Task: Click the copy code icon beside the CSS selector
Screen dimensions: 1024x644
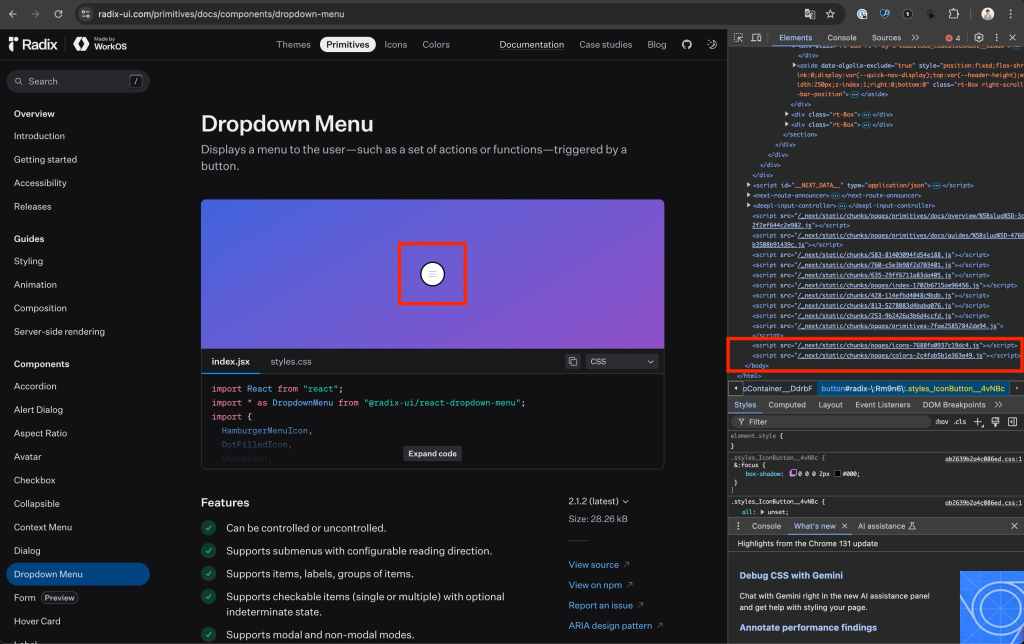Action: [x=573, y=361]
